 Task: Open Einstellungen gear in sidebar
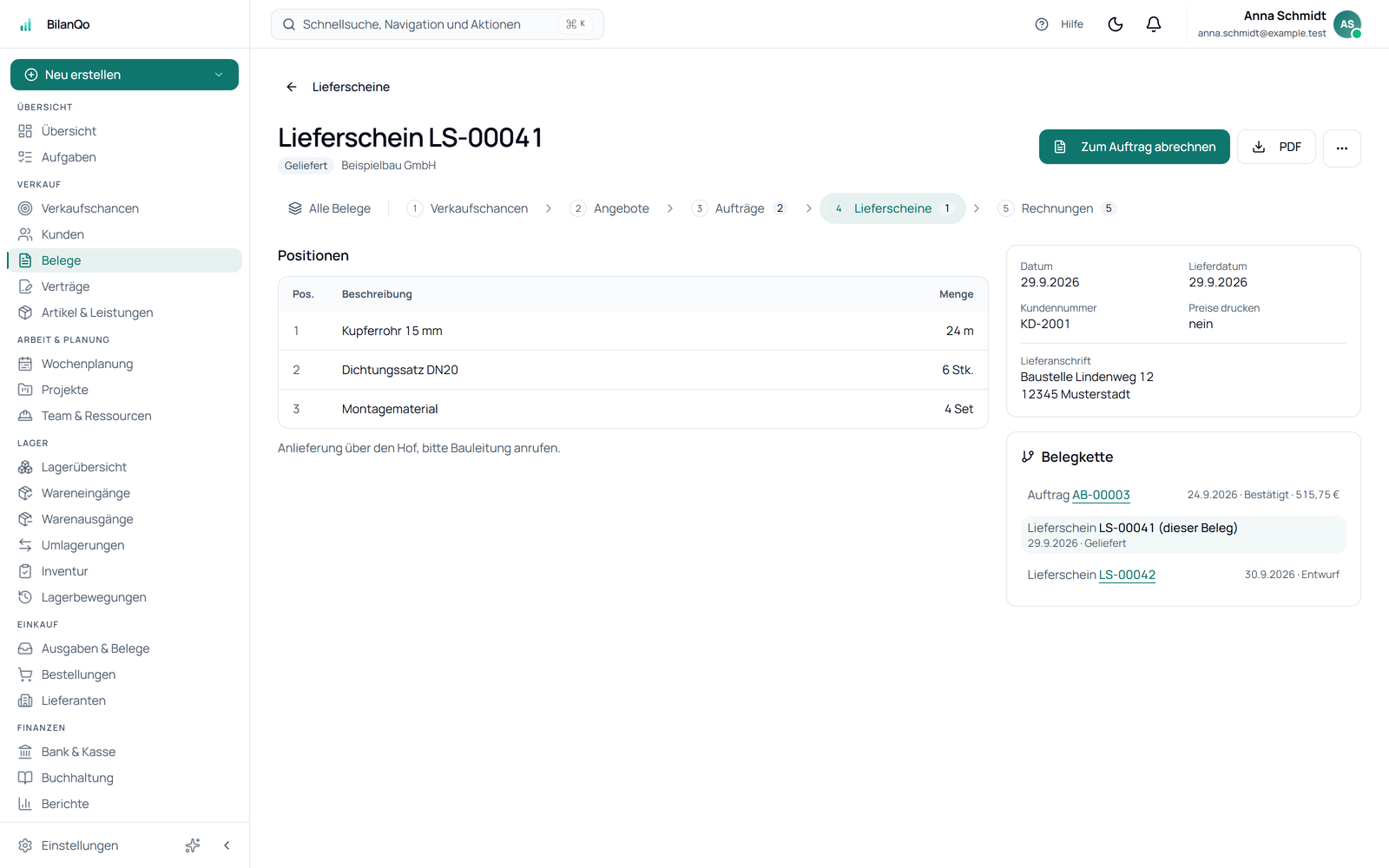[68, 845]
